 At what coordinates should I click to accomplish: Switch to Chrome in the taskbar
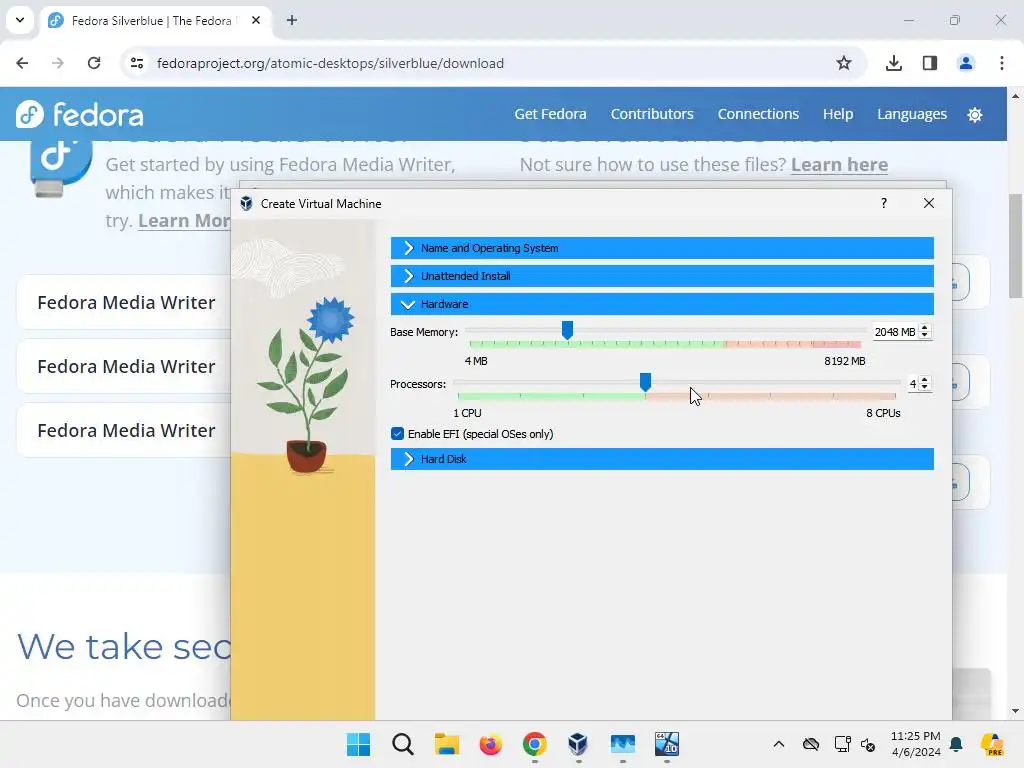coord(534,744)
